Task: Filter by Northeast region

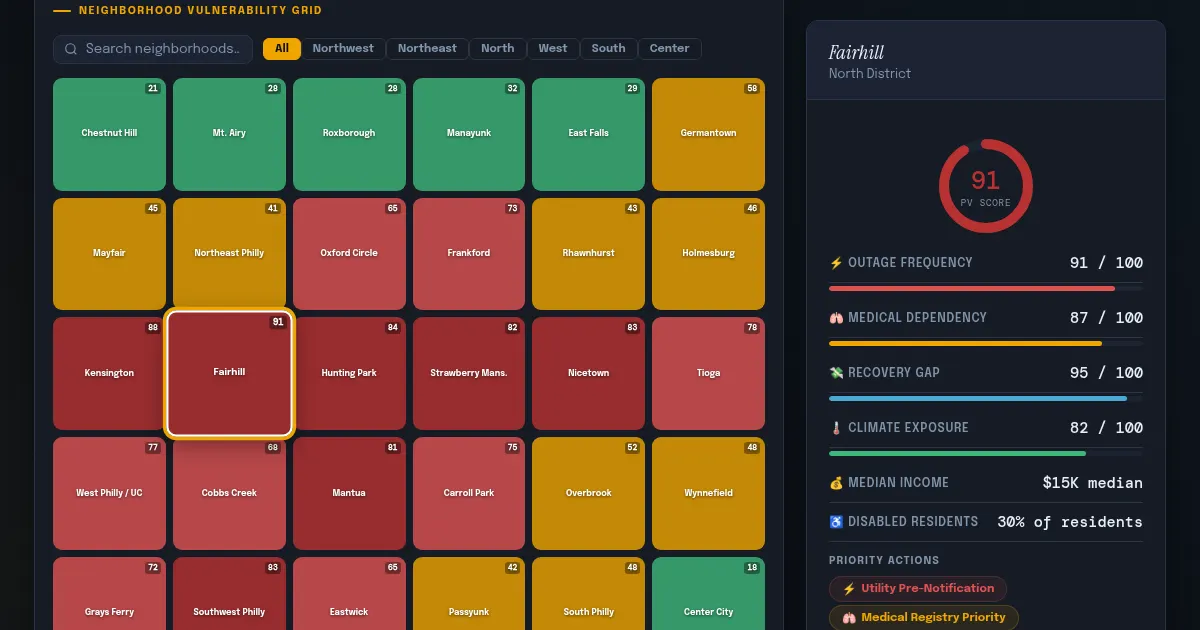Action: point(427,48)
